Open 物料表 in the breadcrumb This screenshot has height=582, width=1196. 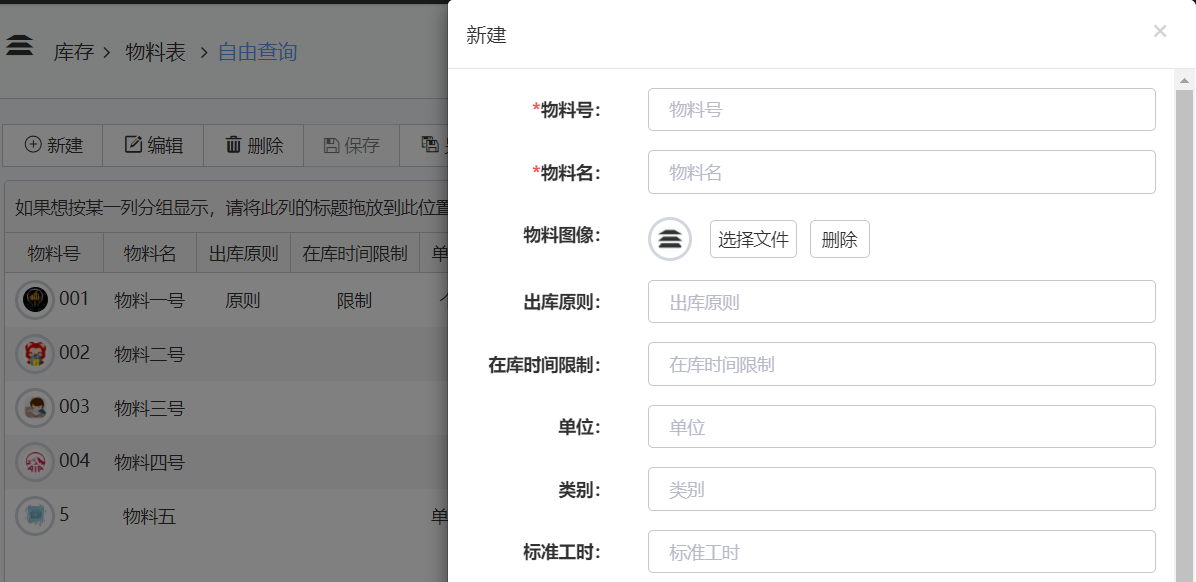point(155,52)
